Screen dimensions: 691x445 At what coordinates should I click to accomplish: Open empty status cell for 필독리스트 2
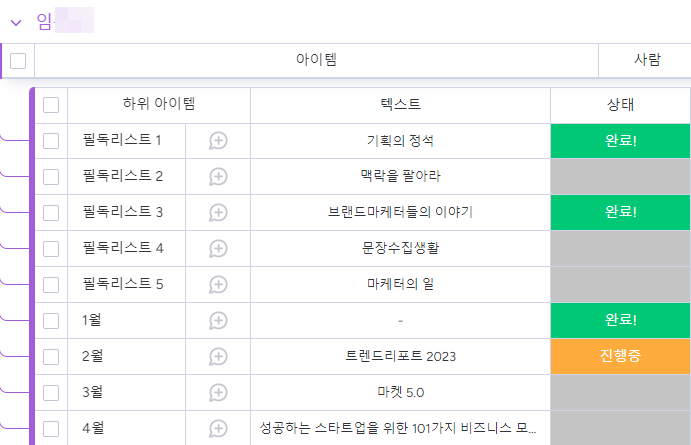point(620,177)
